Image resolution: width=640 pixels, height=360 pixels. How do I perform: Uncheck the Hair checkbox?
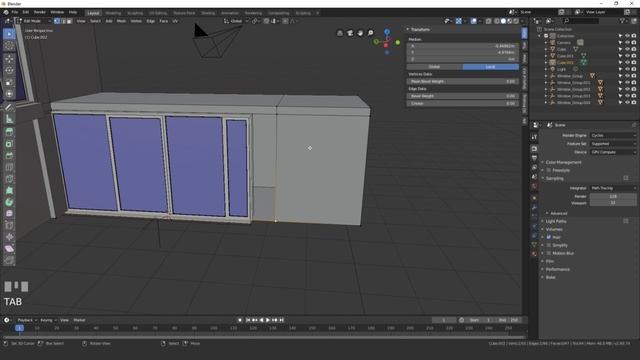[549, 237]
